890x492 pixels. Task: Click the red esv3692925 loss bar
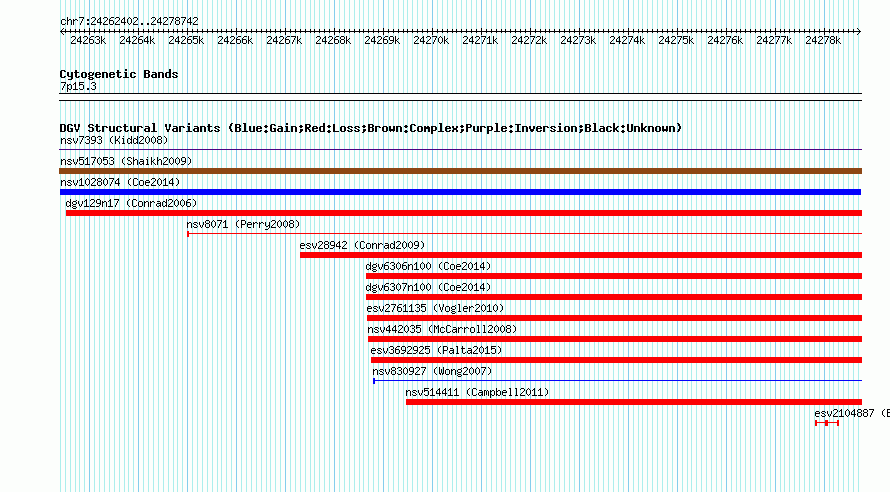(x=616, y=360)
